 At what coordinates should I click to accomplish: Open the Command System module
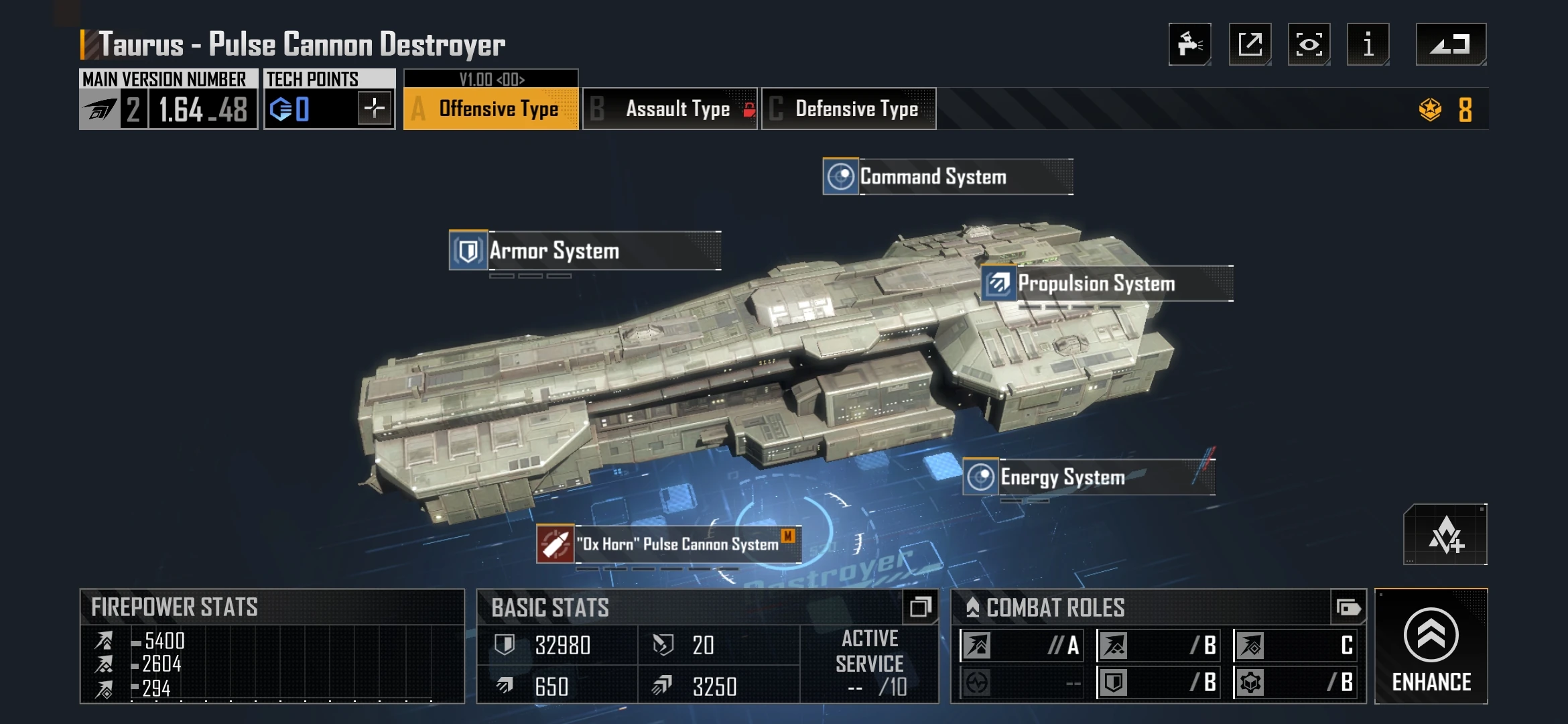pyautogui.click(x=948, y=176)
